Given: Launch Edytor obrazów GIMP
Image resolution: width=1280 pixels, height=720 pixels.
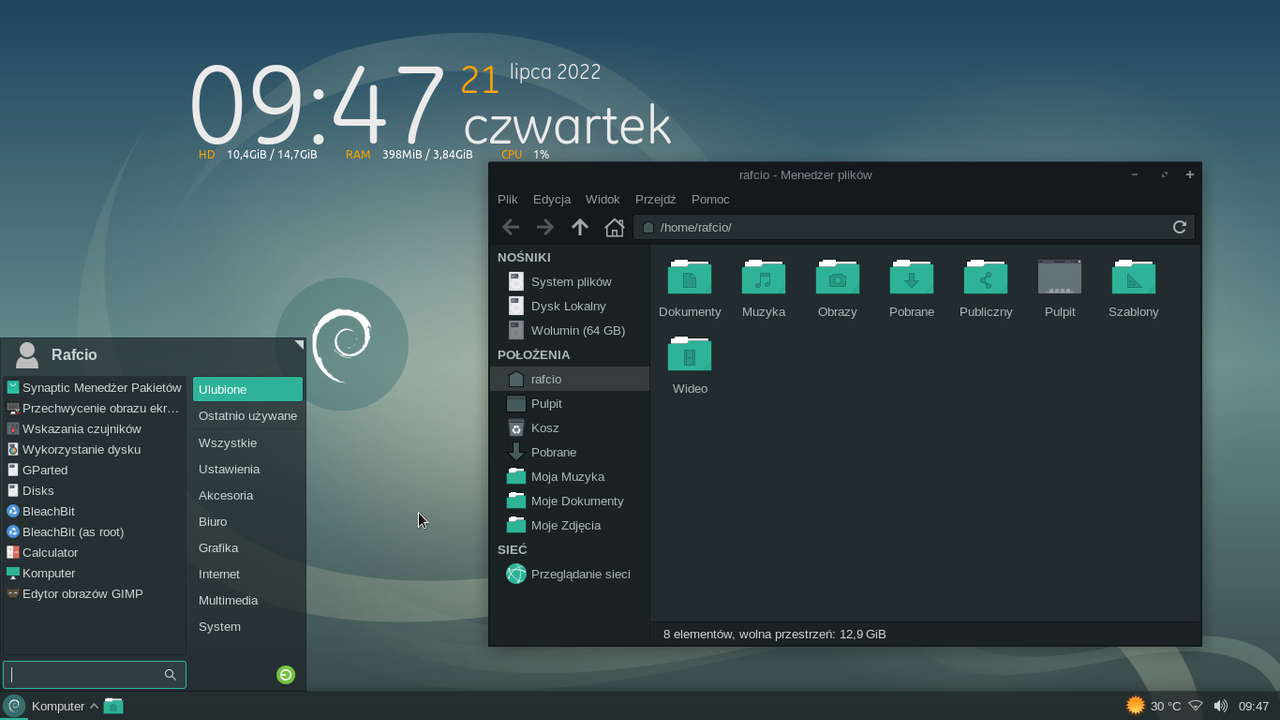Looking at the screenshot, I should coord(95,594).
